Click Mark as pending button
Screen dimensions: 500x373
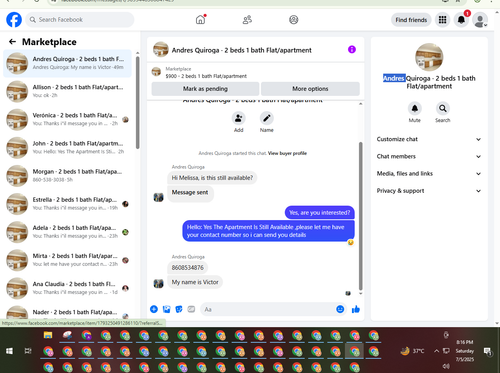[205, 89]
